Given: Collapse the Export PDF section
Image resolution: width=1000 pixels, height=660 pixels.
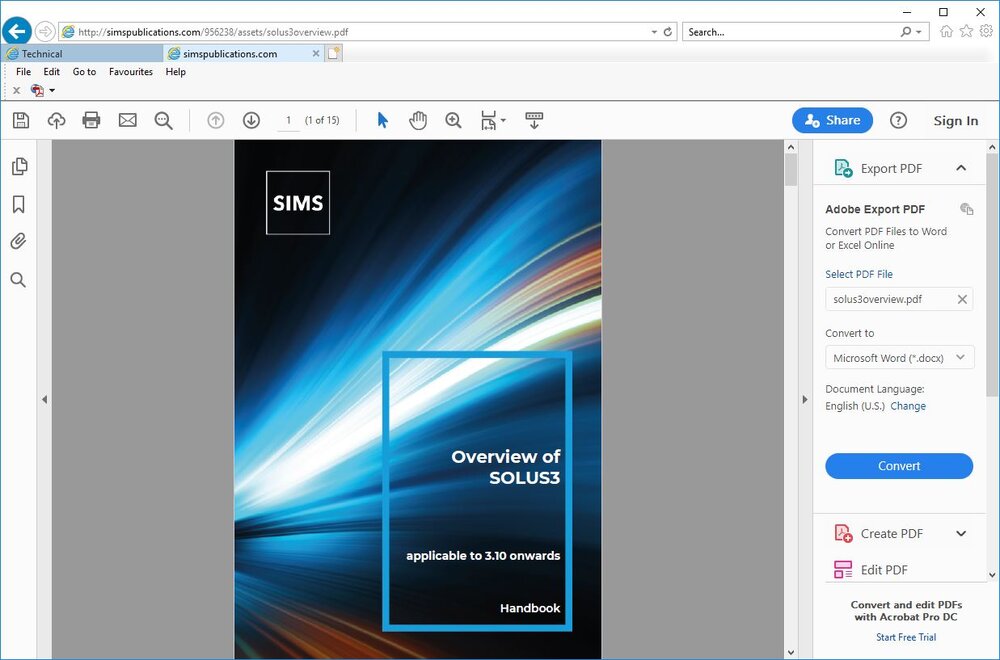Looking at the screenshot, I should click(961, 168).
